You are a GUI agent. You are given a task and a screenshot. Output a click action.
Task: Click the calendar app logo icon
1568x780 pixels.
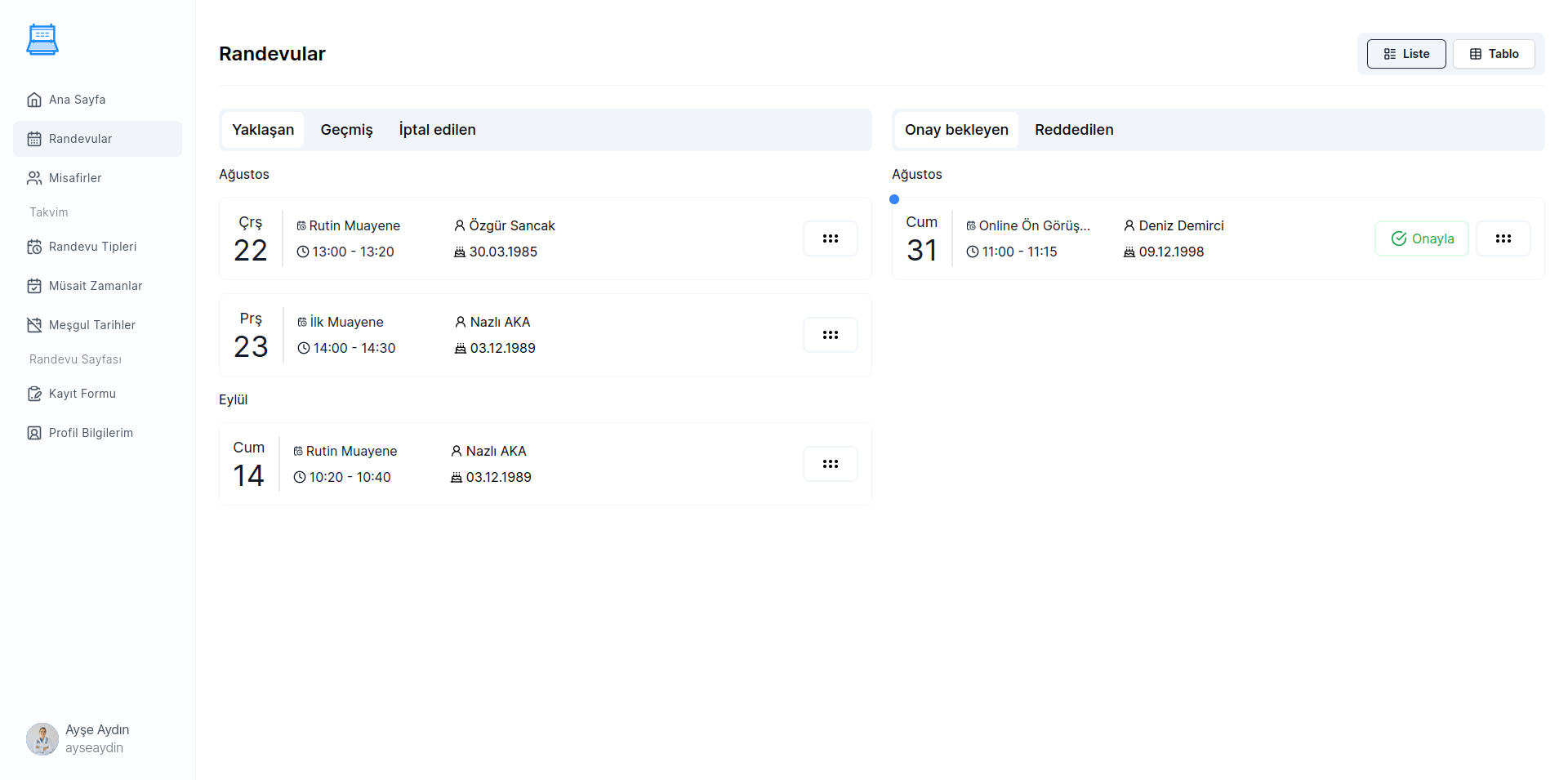[x=42, y=39]
